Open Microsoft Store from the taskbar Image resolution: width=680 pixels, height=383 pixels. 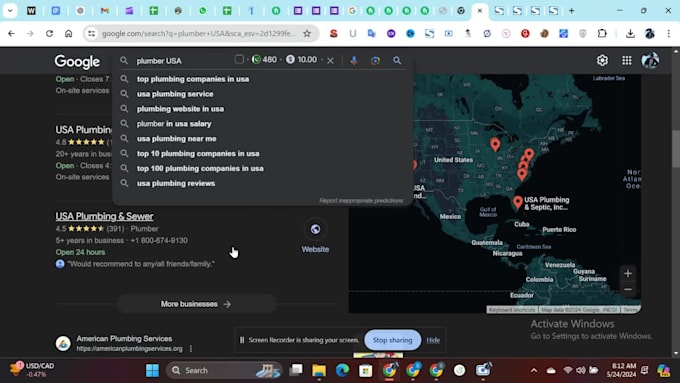point(366,370)
